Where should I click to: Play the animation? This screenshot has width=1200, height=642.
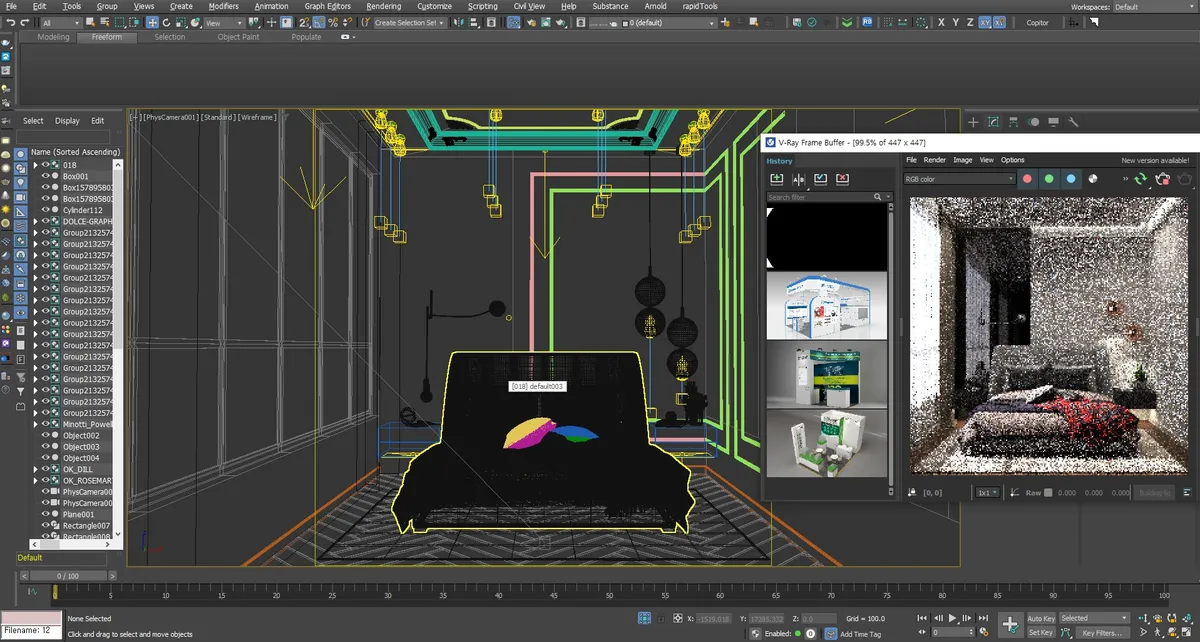[953, 619]
